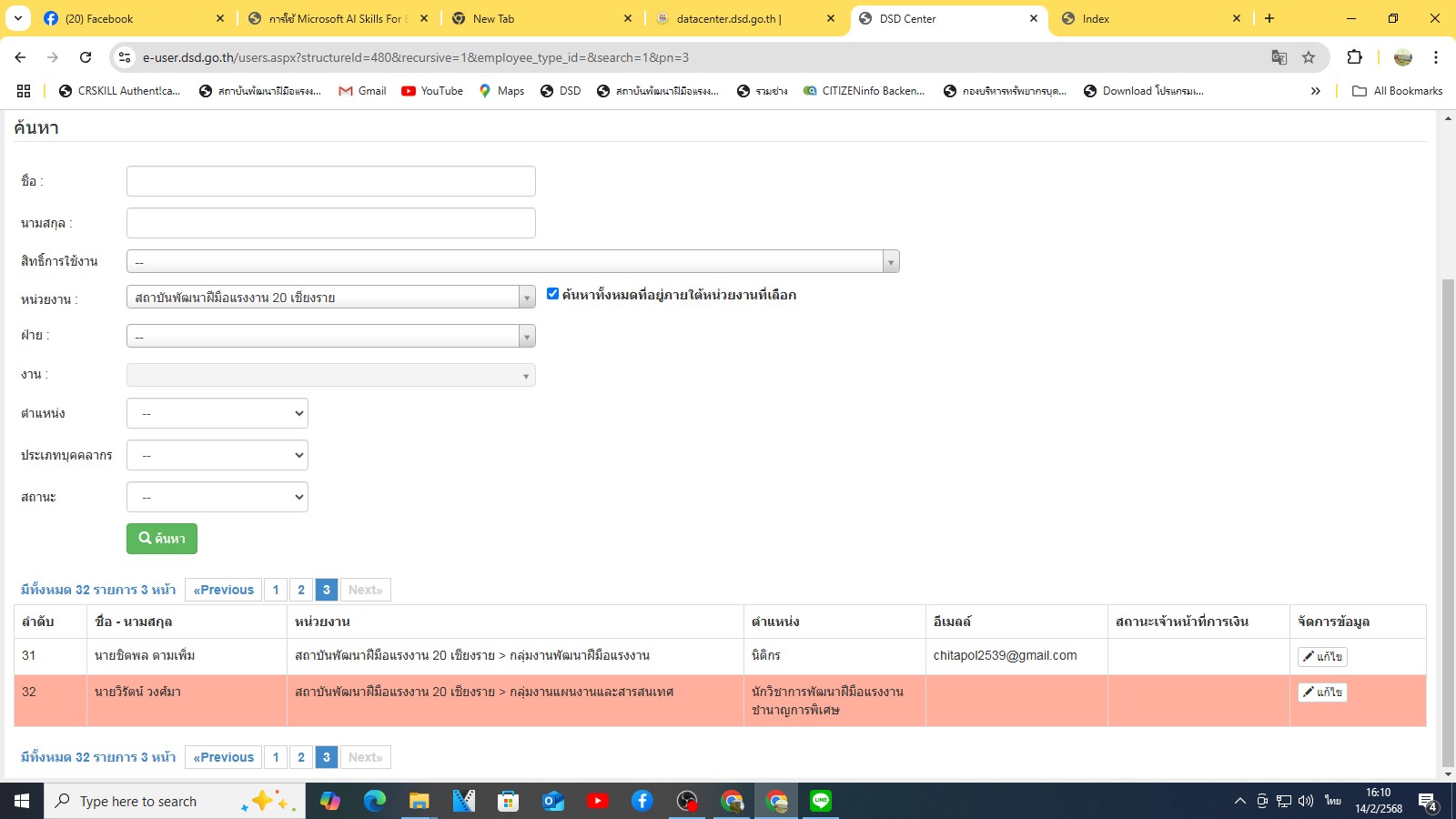Open the งาน dropdown
This screenshot has width=1456, height=819.
331,375
